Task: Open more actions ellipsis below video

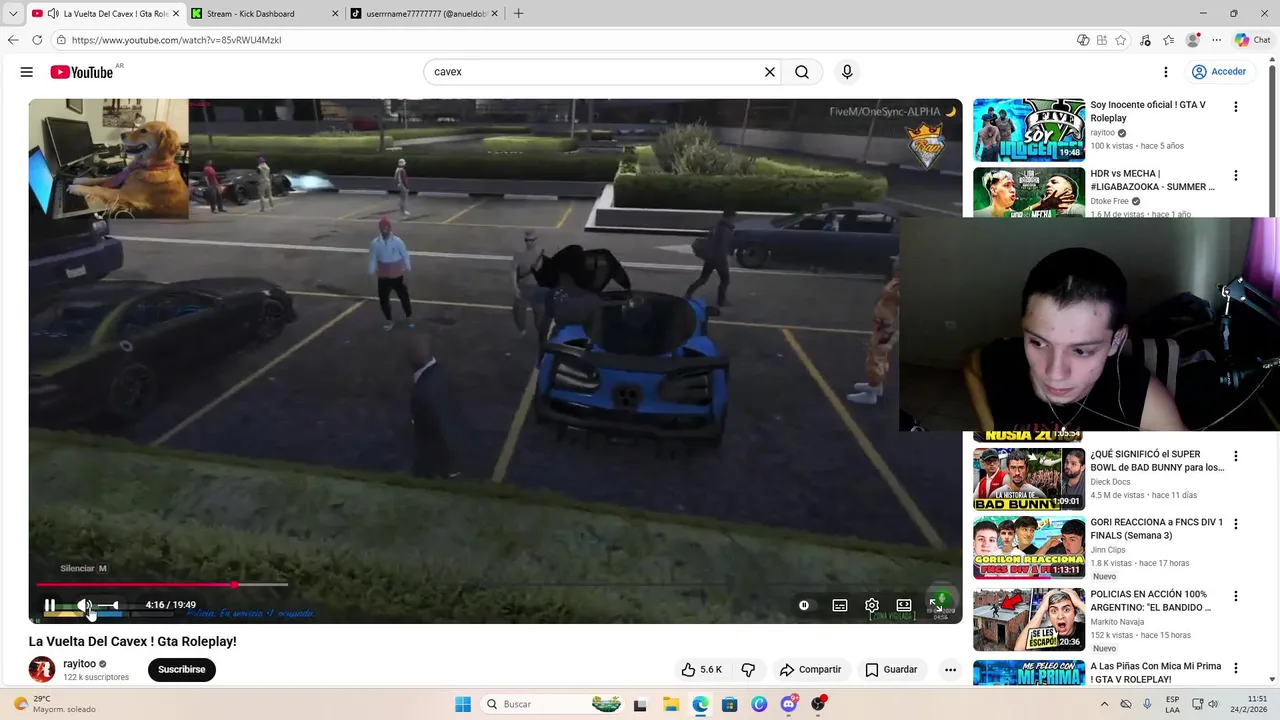Action: coord(950,670)
